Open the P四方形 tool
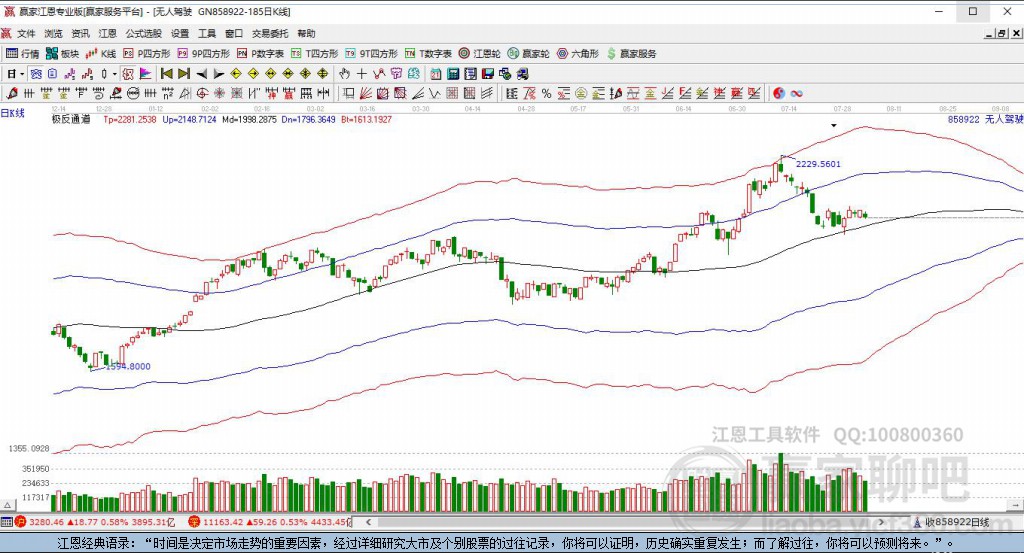This screenshot has width=1024, height=553. pos(147,54)
